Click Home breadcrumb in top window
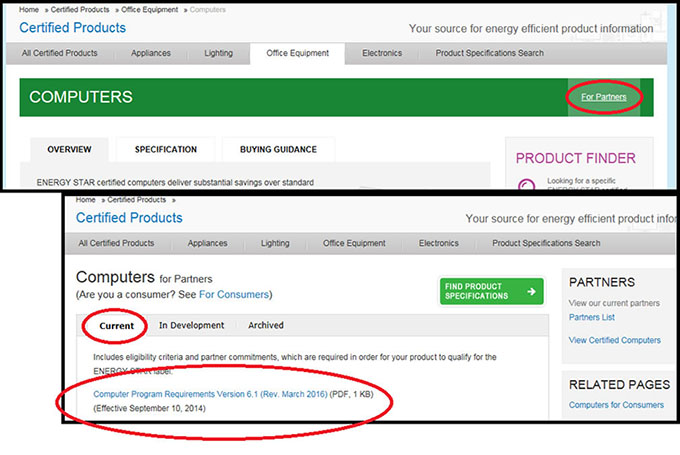Screen dimensions: 680x455 pyautogui.click(x=29, y=10)
